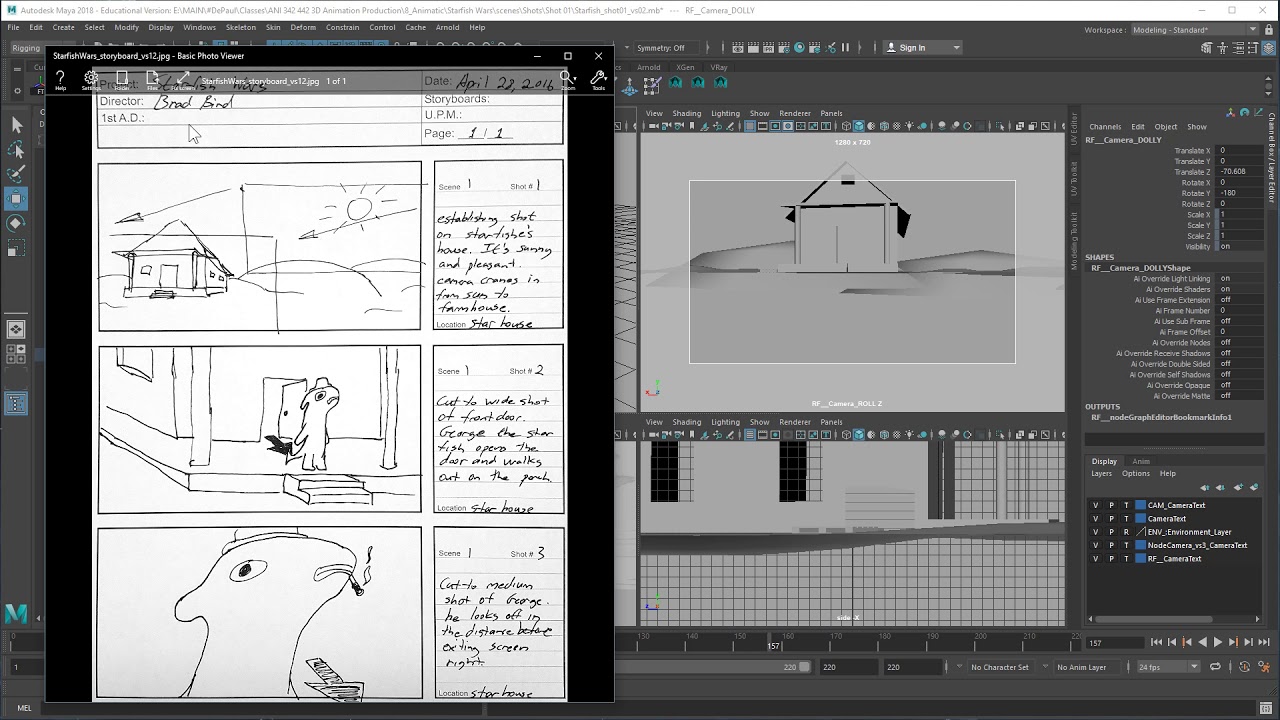The image size is (1280, 720).
Task: Open Renderer menu in top viewport panel
Action: tap(795, 113)
